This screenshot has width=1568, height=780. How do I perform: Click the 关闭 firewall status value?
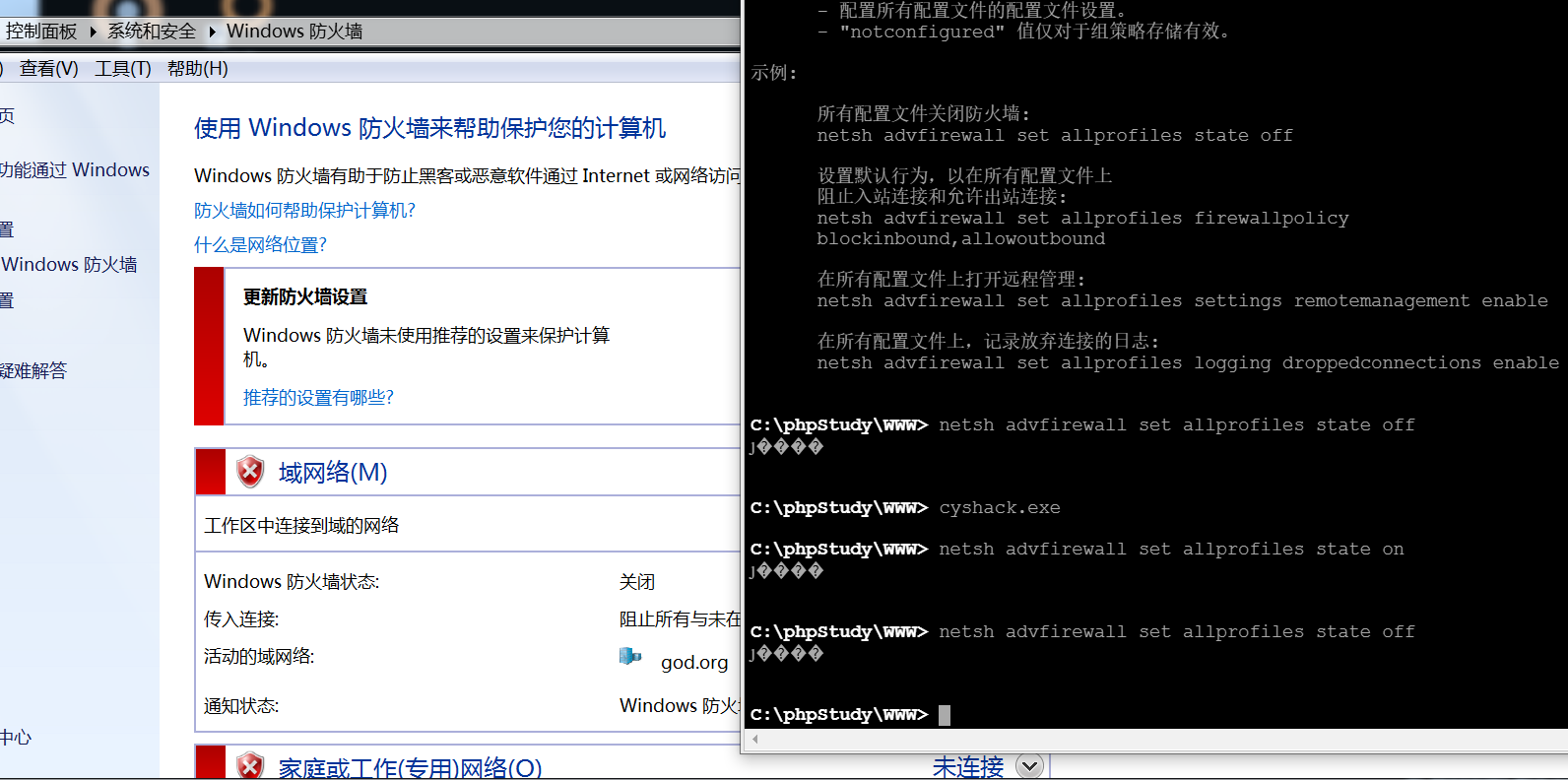click(637, 582)
